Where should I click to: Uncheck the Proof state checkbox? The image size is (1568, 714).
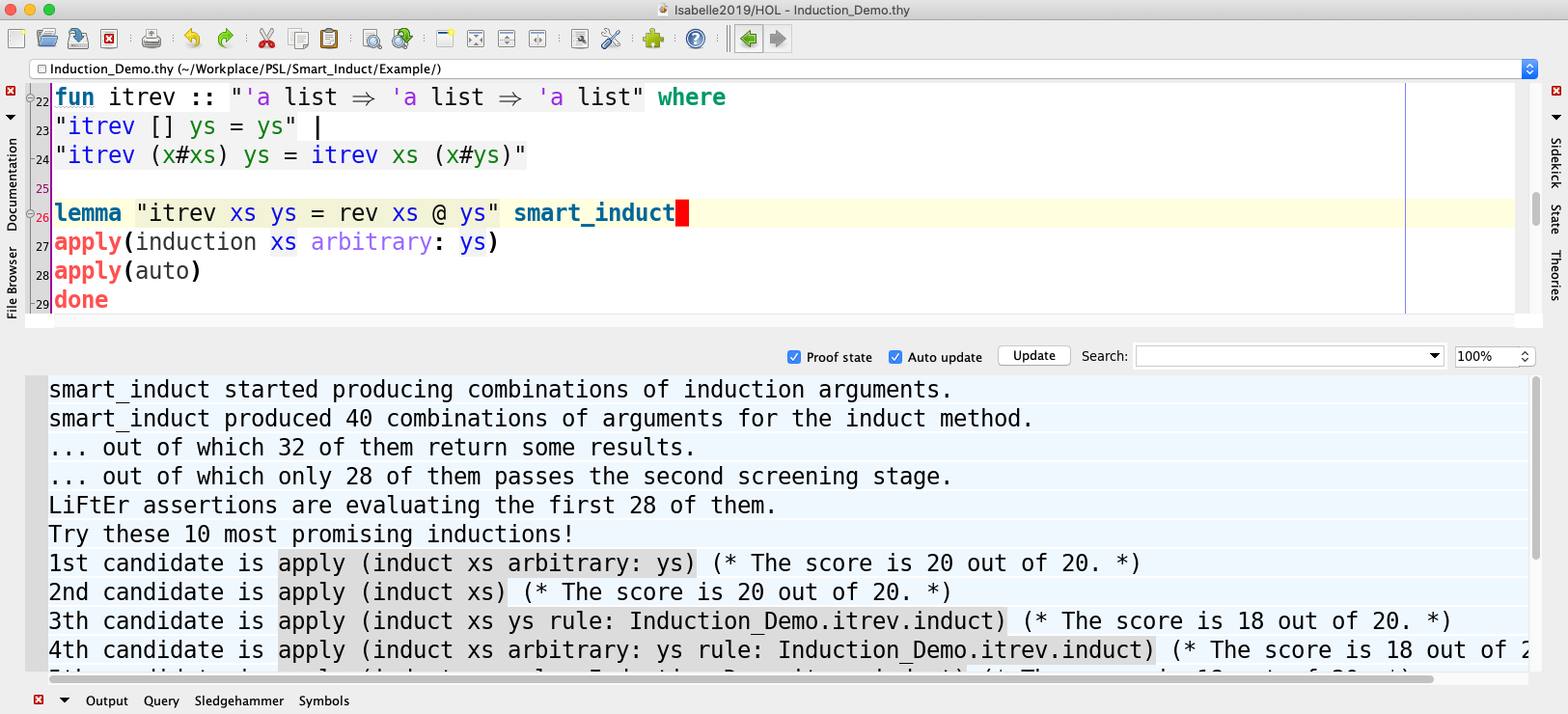[x=794, y=357]
